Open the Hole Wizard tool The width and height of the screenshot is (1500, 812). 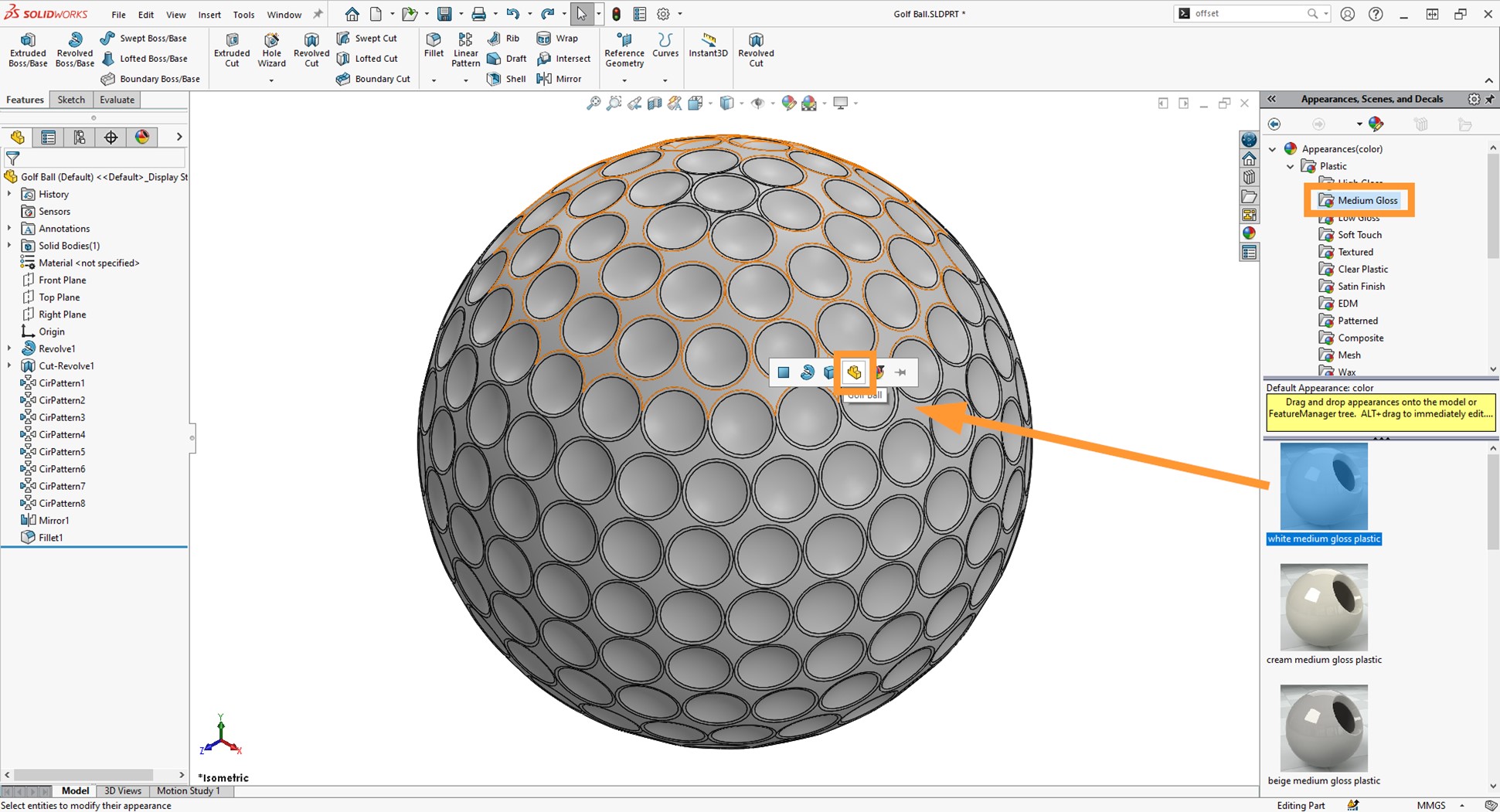click(271, 49)
